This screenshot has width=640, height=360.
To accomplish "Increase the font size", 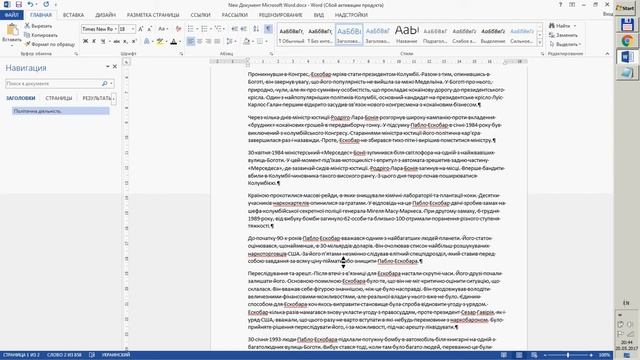I will 141,29.
